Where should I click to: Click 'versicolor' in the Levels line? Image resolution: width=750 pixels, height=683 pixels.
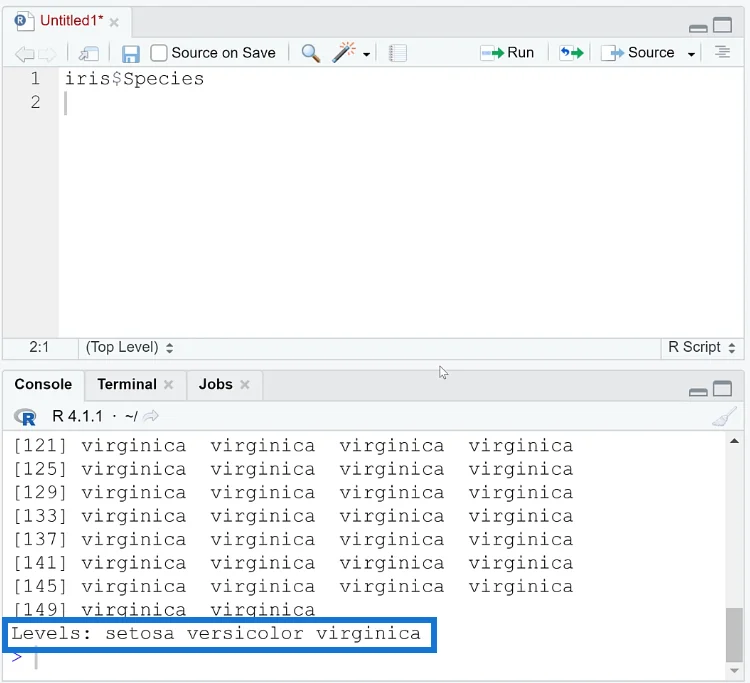pos(245,633)
